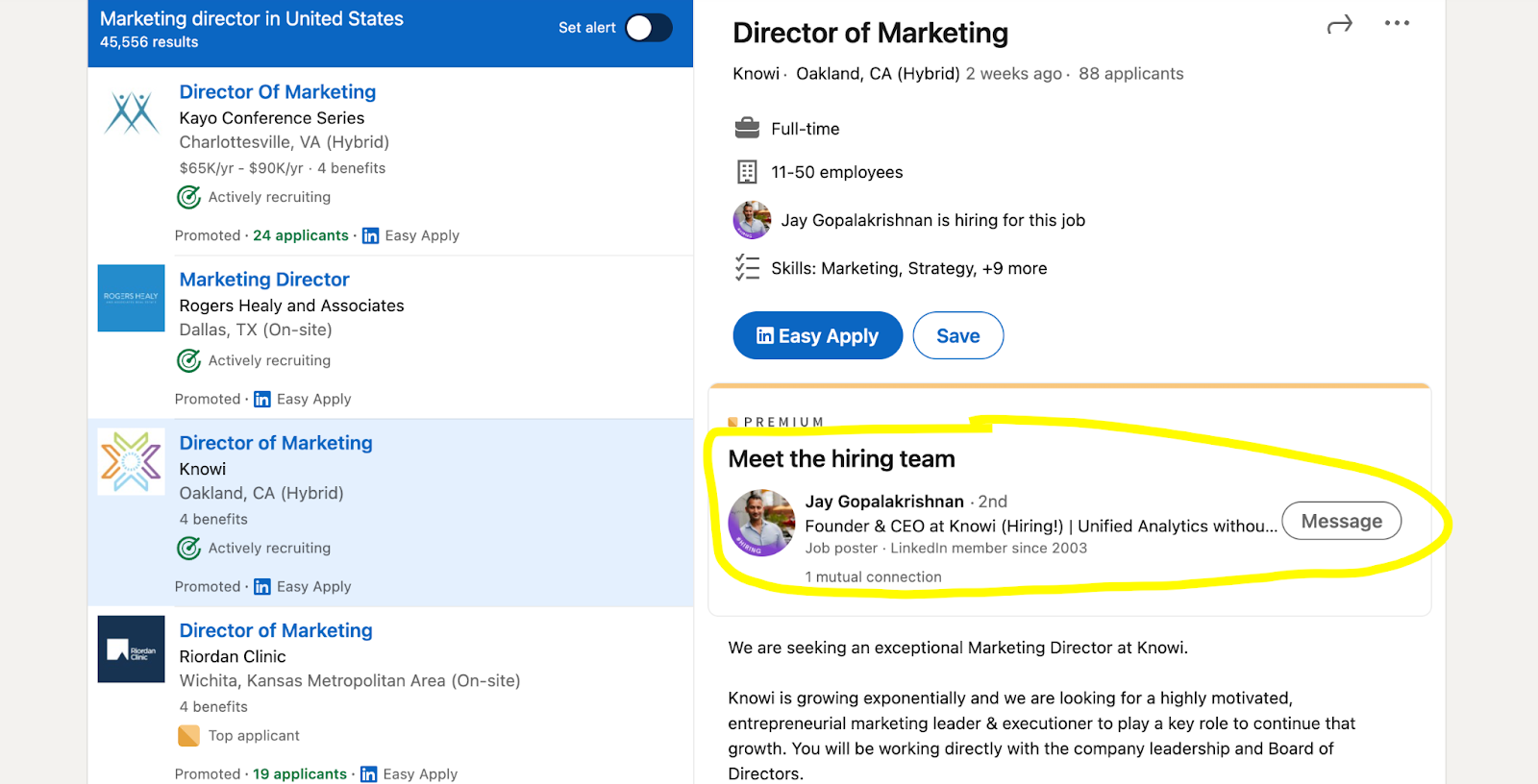Click Riordan Clinic company name
Screen dimensions: 1538x784
233,656
